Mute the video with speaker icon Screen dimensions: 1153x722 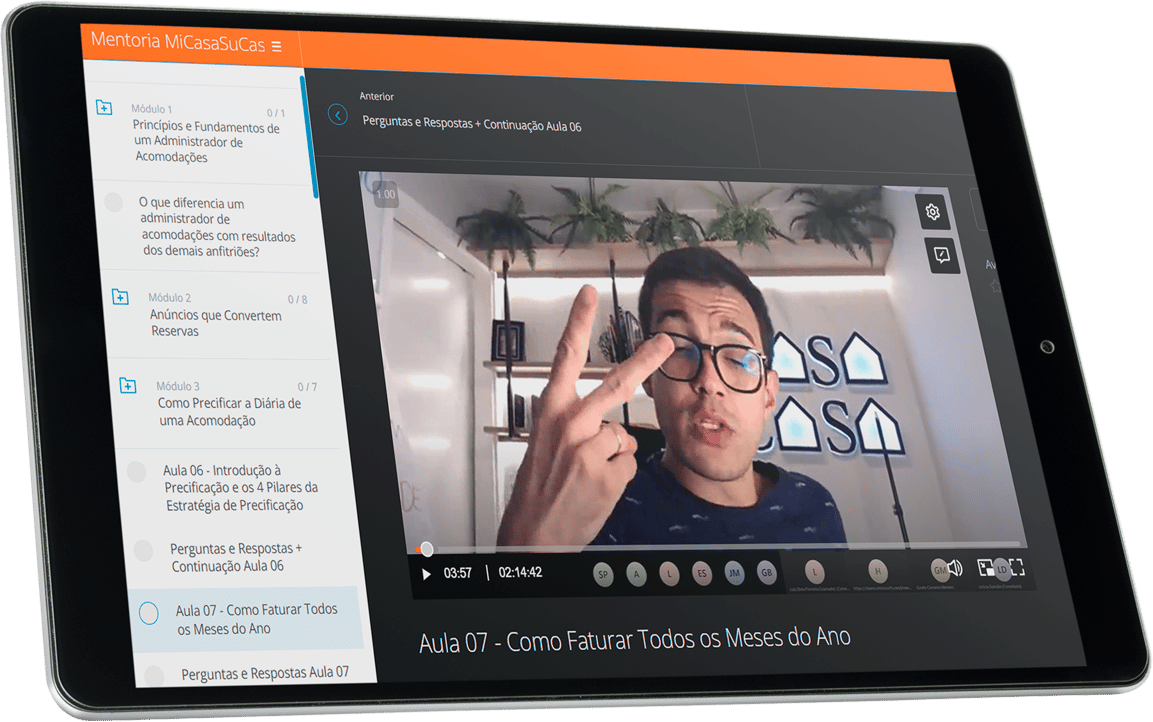955,568
